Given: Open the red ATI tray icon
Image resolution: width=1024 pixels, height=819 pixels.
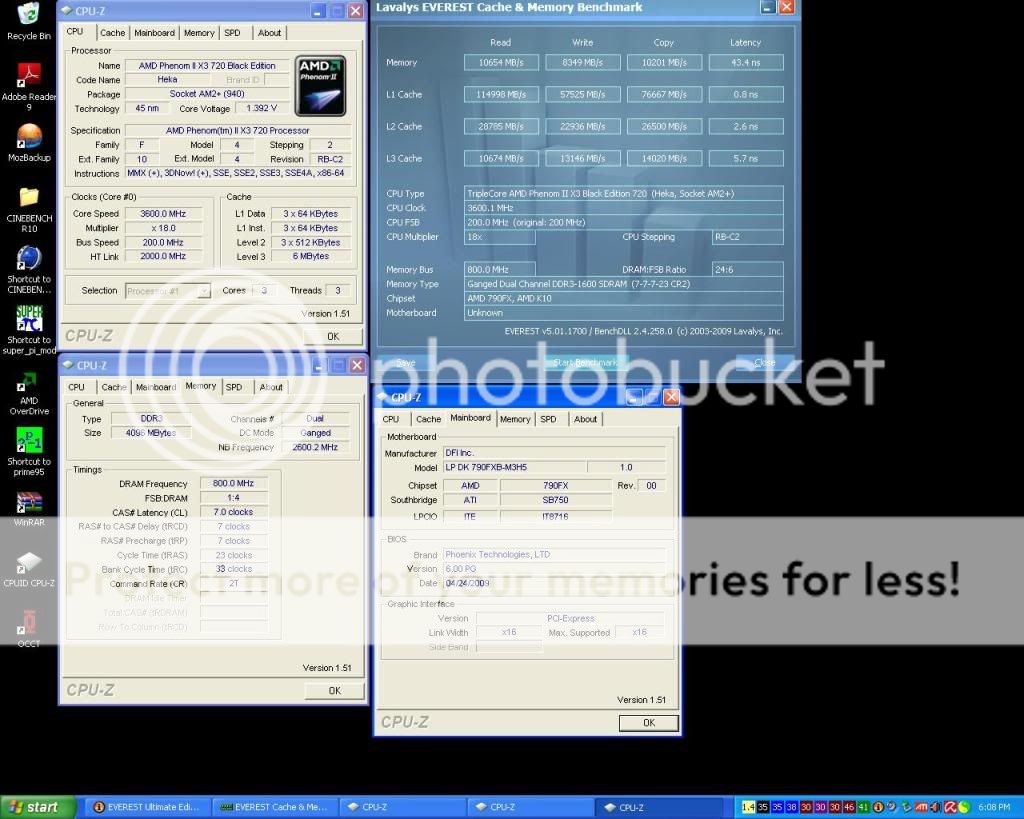Looking at the screenshot, I should click(921, 808).
